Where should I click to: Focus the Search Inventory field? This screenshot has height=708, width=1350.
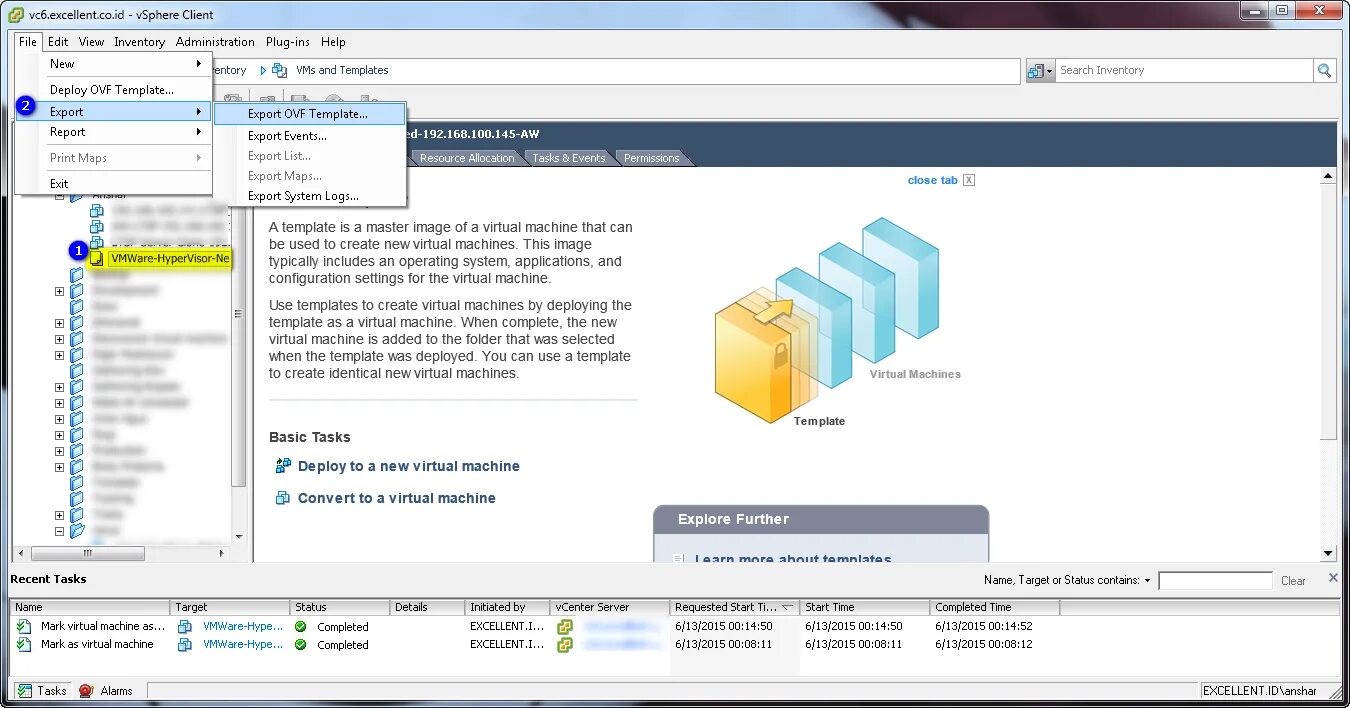click(1185, 71)
